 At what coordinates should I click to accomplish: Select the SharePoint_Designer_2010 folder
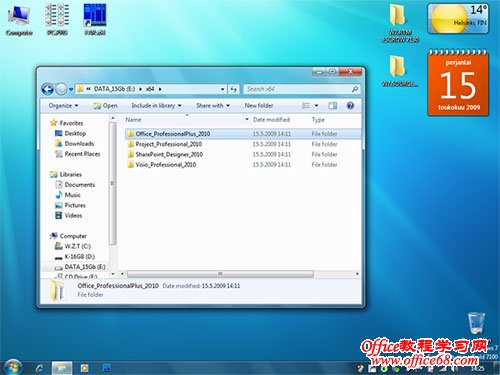tap(169, 154)
